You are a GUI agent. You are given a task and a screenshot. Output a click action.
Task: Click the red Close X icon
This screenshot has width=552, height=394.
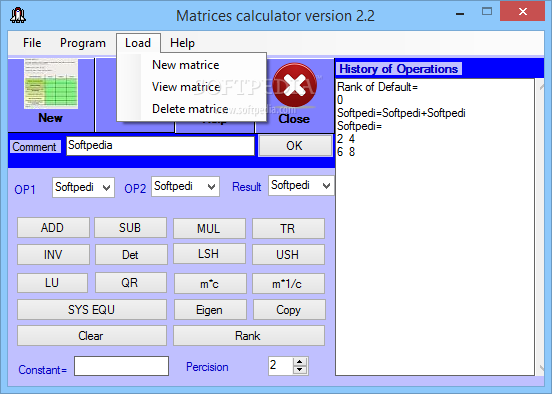pos(295,86)
